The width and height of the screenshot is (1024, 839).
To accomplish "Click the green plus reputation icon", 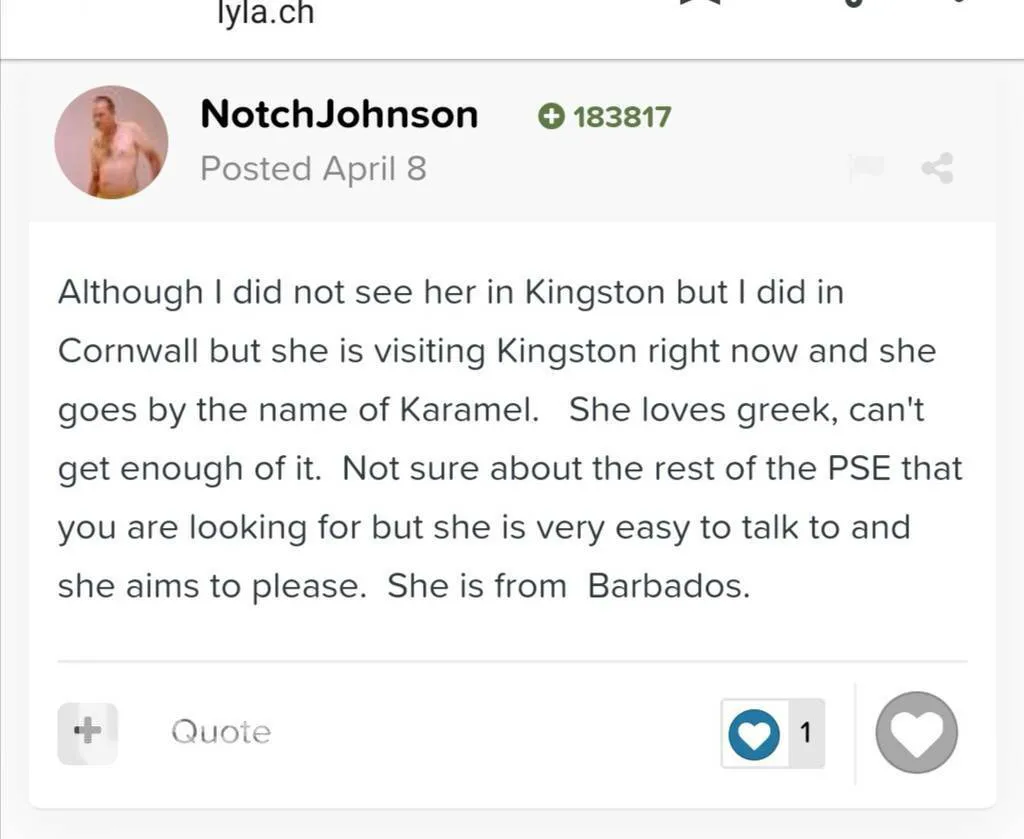I will click(549, 117).
